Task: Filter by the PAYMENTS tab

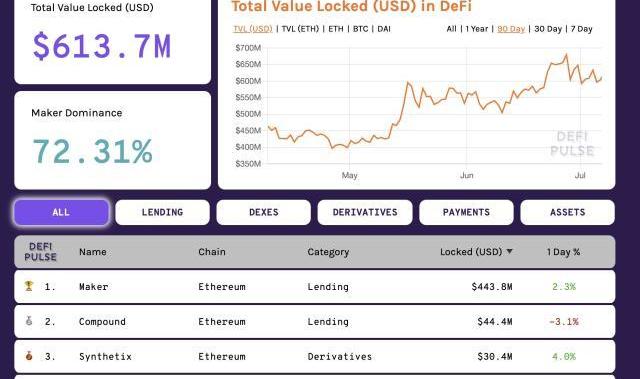Action: point(466,212)
